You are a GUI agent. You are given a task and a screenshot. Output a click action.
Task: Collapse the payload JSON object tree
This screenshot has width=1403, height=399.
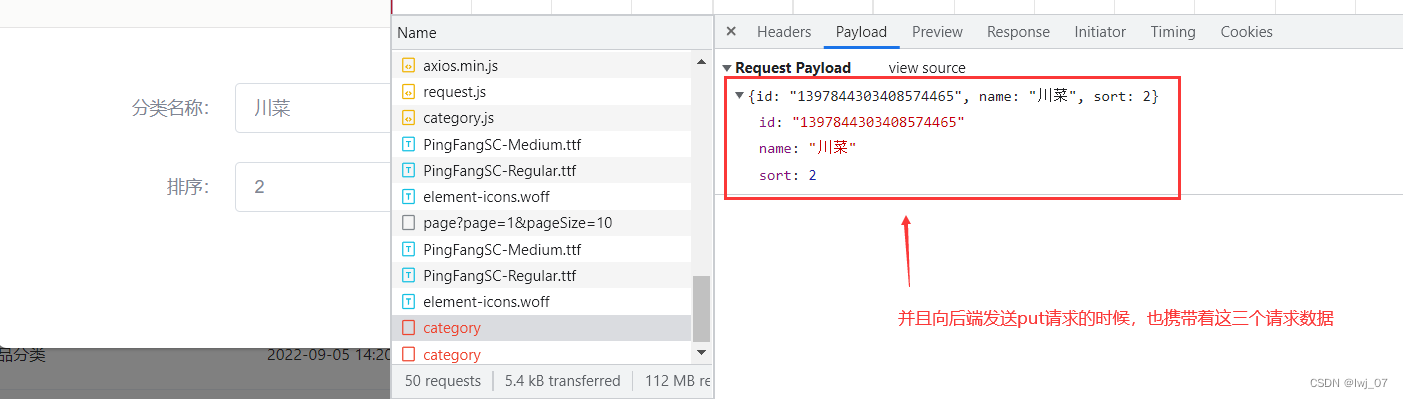coord(739,96)
